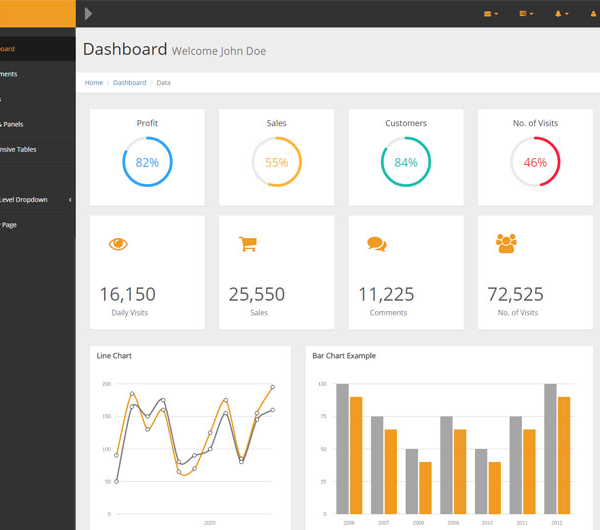
Task: Open the Panels sidebar item
Action: [38, 124]
